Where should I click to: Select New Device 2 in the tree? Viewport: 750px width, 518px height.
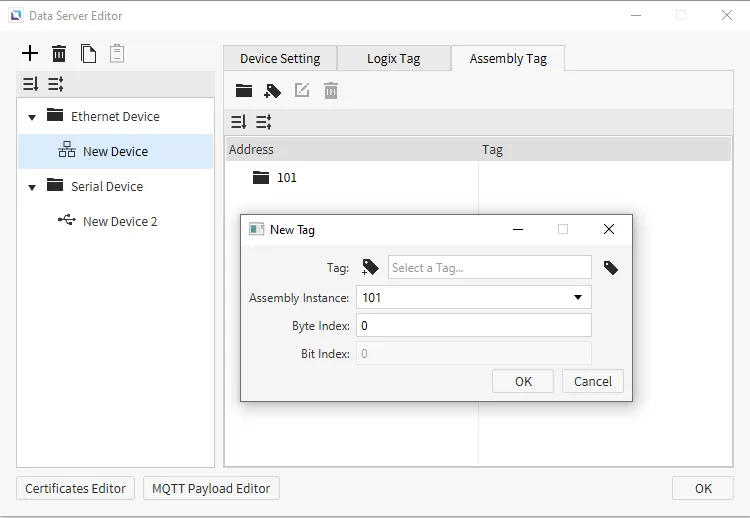[x=119, y=221]
